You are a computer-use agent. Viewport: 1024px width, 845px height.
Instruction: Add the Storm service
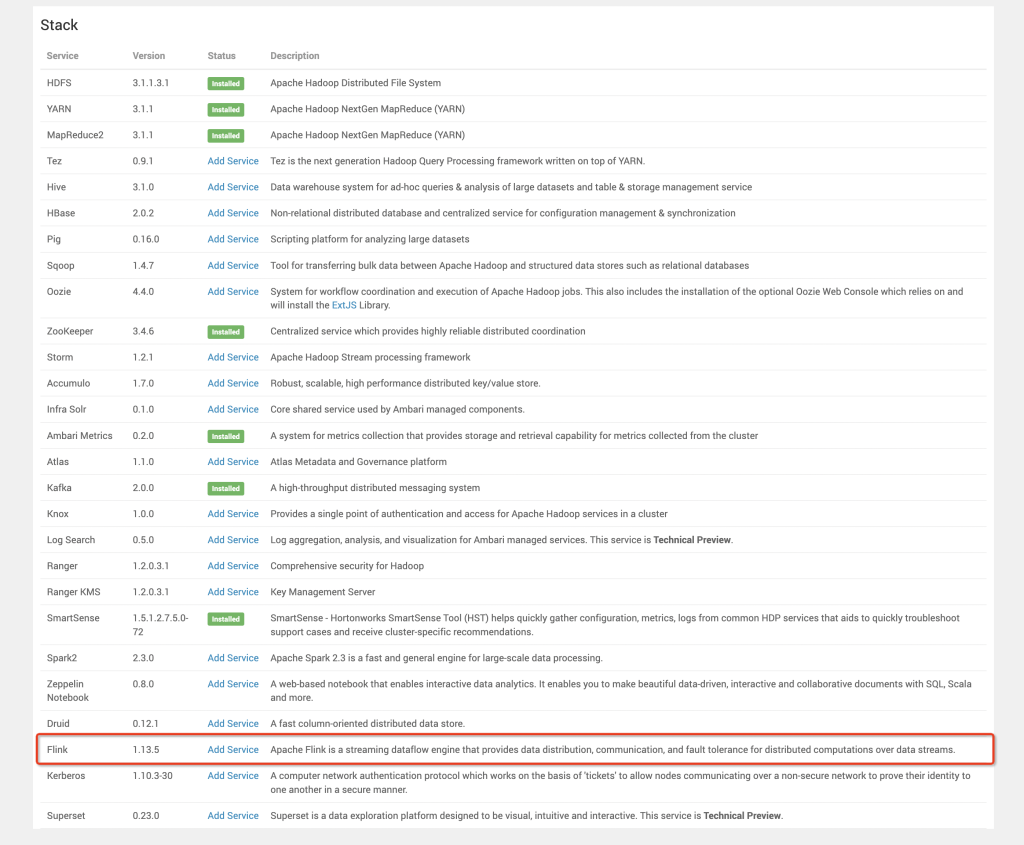[233, 357]
